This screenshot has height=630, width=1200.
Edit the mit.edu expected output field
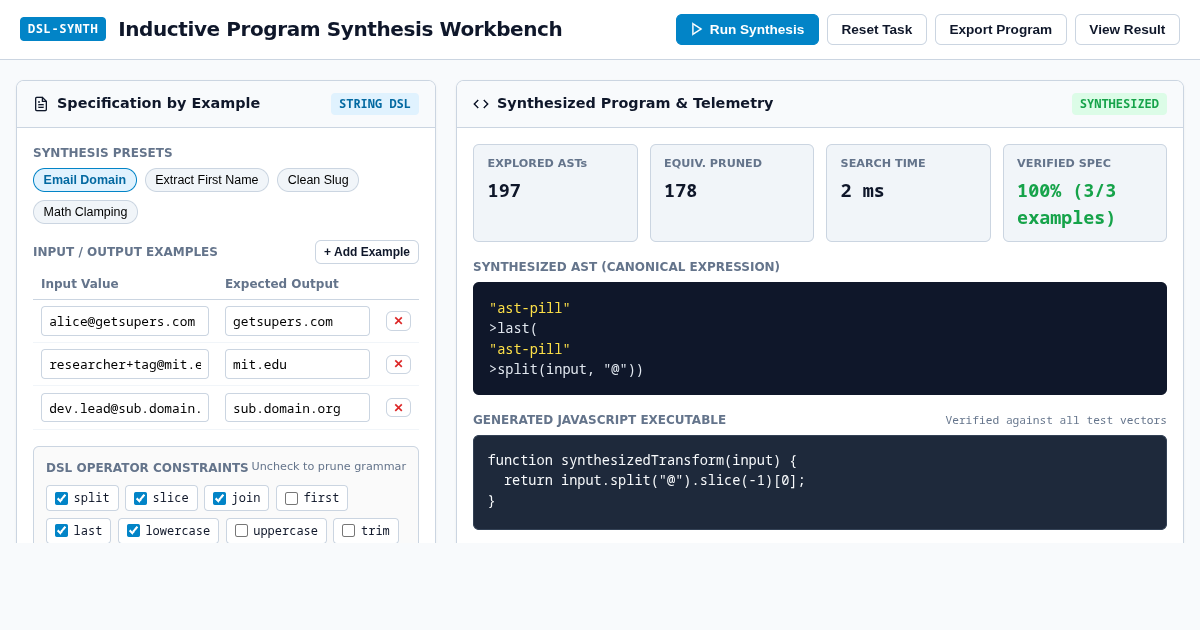click(297, 364)
